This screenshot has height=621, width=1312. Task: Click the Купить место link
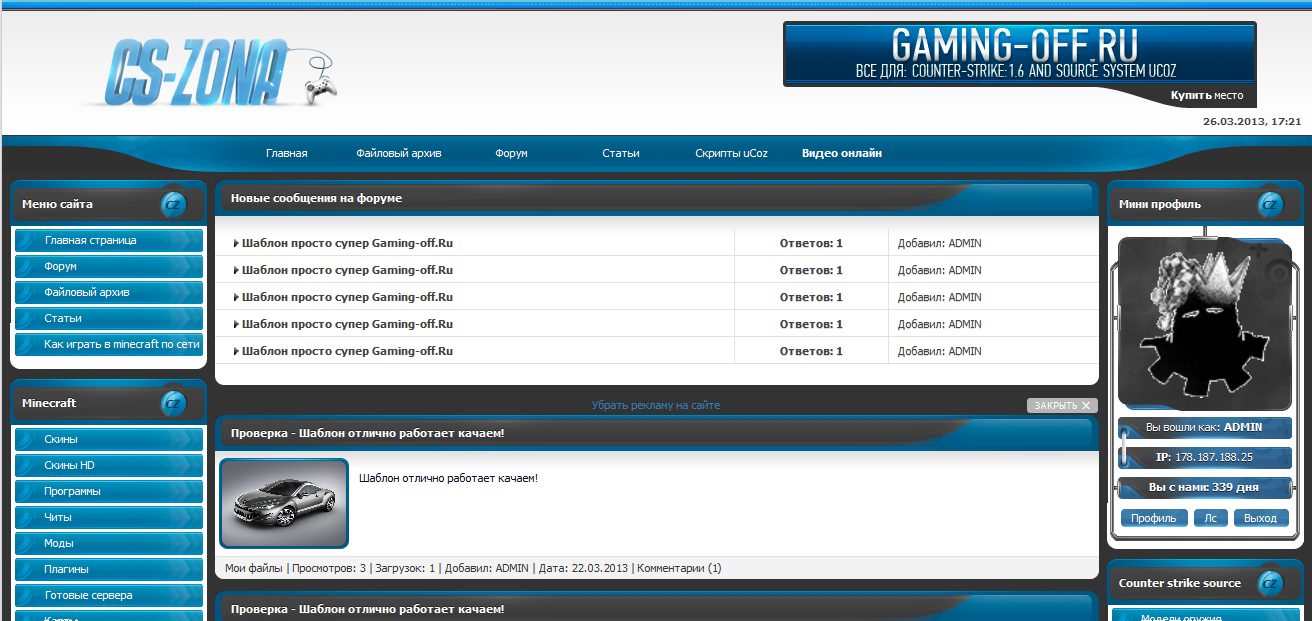coord(1207,96)
